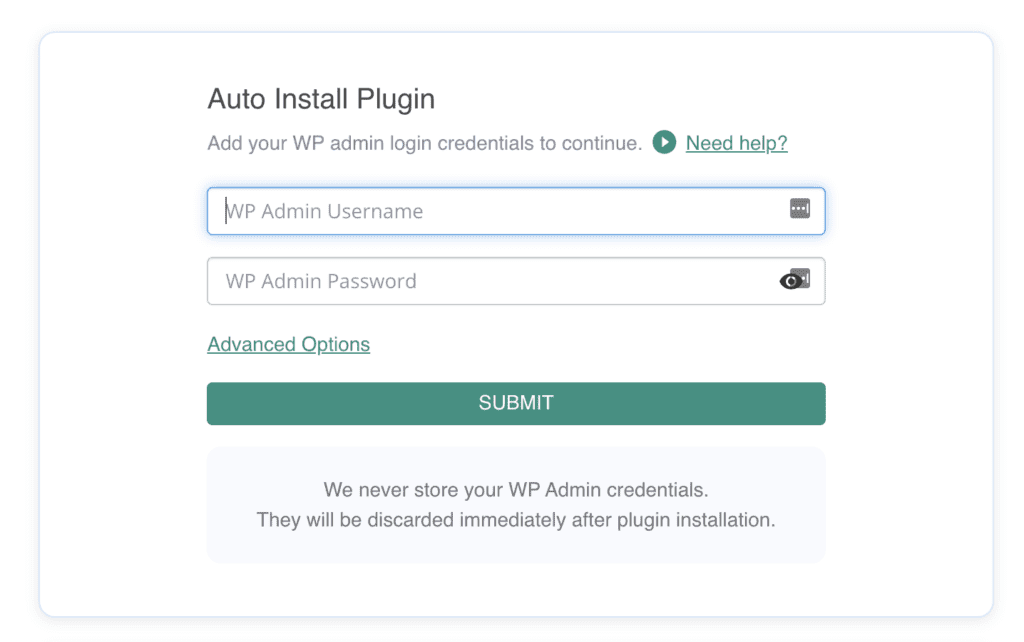
Task: Click 'We never store your WP Admin credentials.' text
Action: point(516,490)
